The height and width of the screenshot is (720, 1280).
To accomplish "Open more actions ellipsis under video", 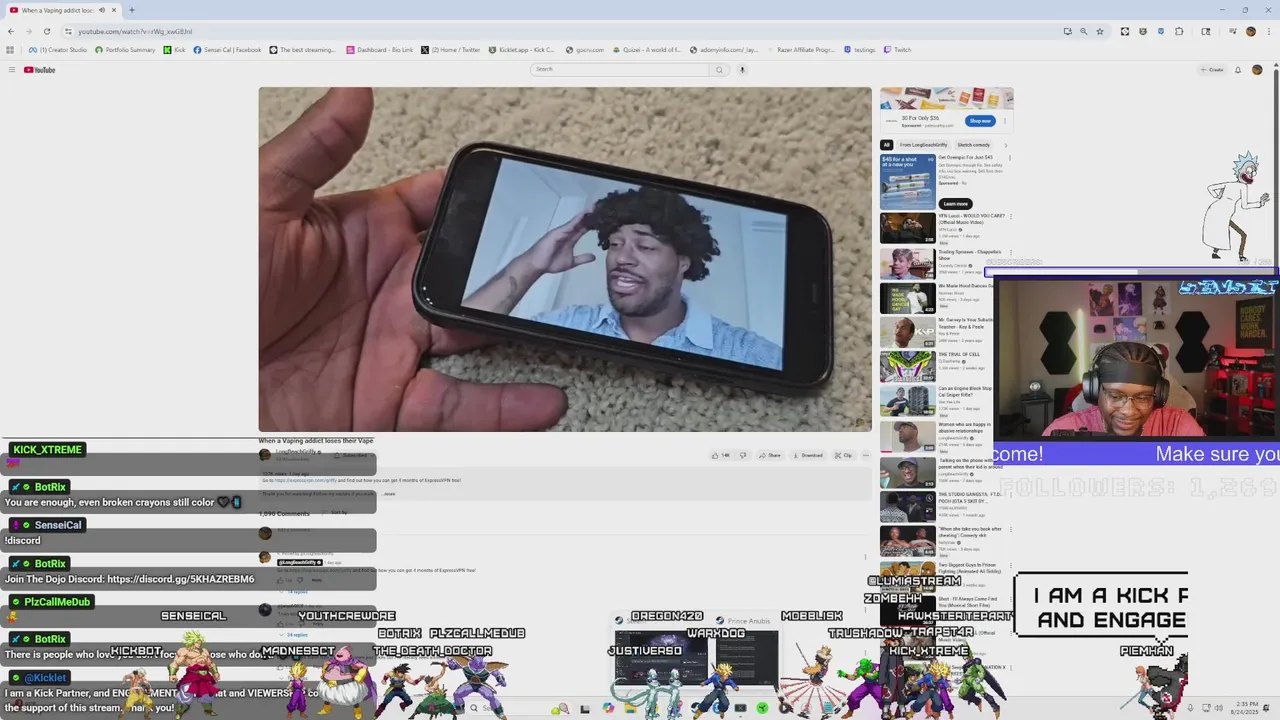I will pyautogui.click(x=866, y=455).
